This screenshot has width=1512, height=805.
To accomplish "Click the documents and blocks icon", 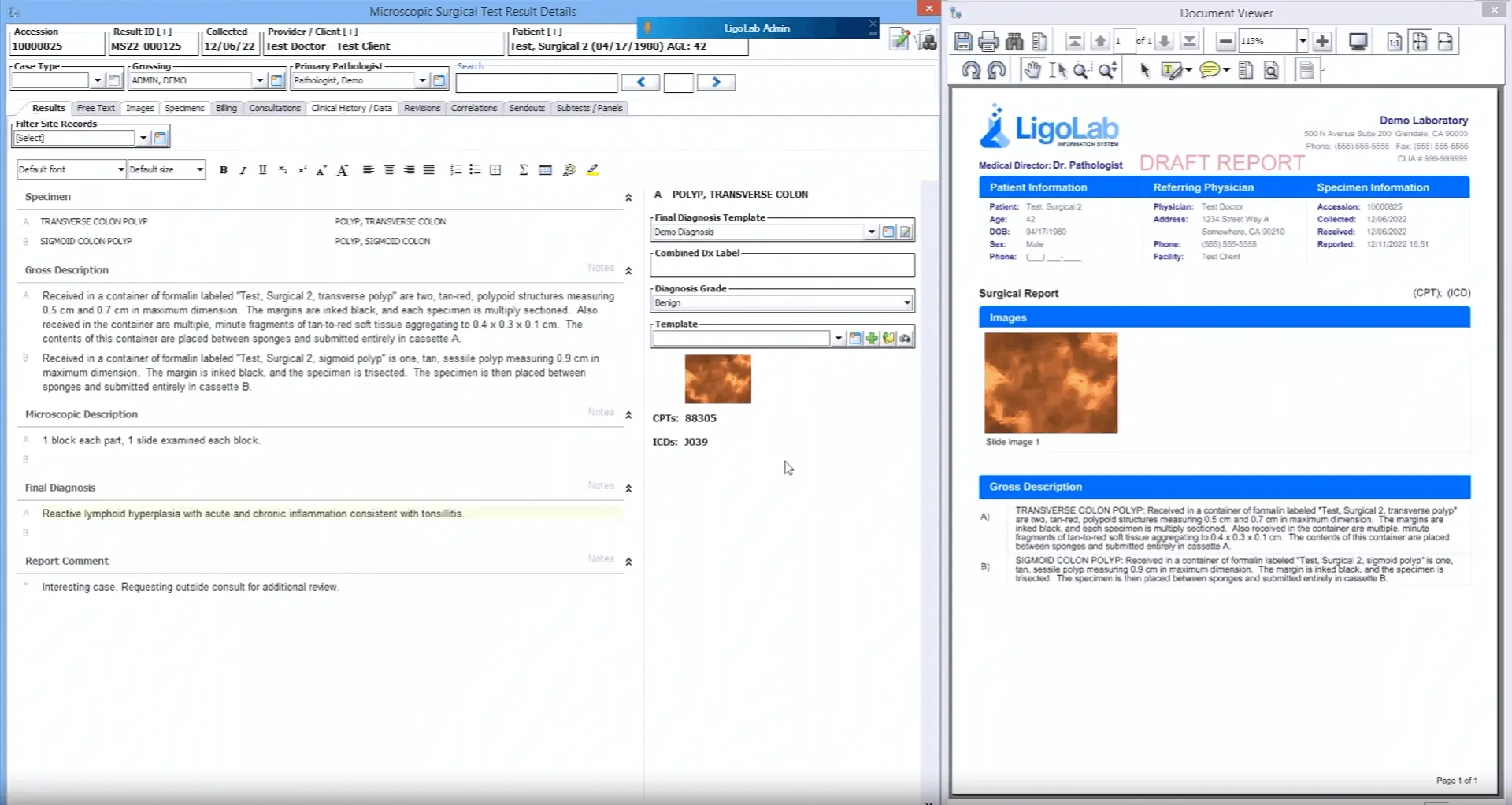I will tap(927, 39).
